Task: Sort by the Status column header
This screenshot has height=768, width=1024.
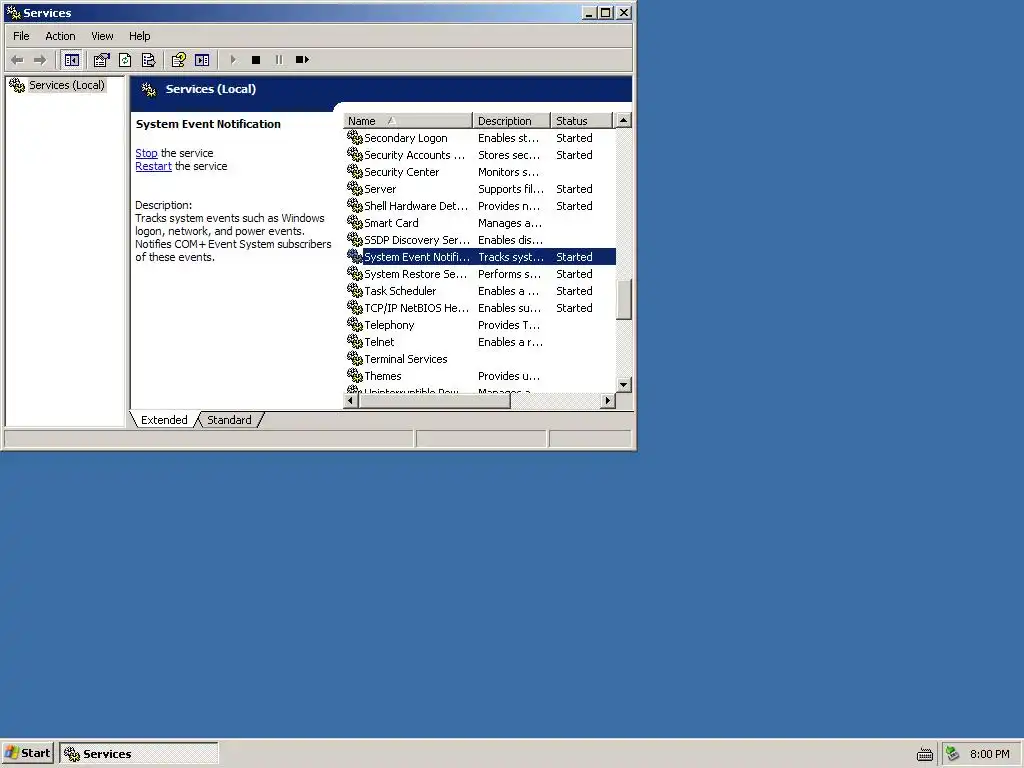Action: tap(581, 121)
